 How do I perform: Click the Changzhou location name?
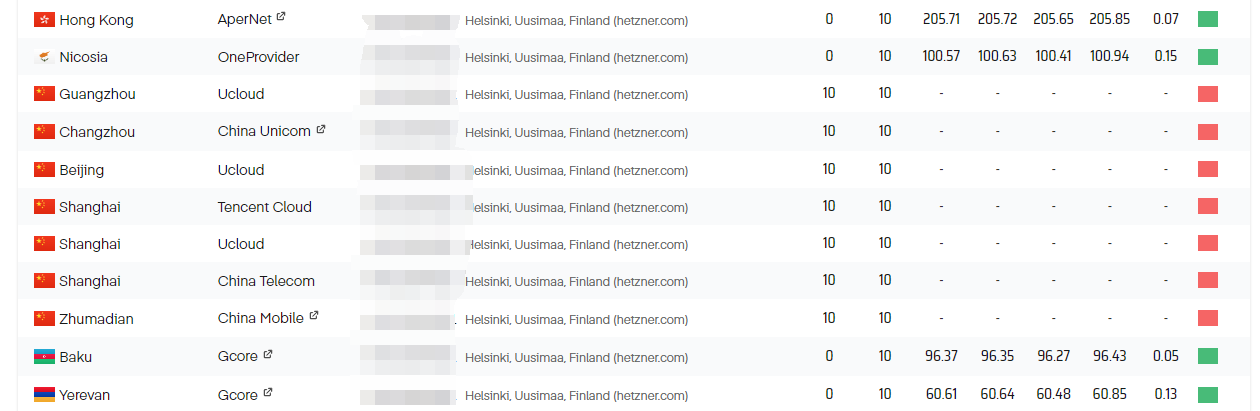coord(97,132)
